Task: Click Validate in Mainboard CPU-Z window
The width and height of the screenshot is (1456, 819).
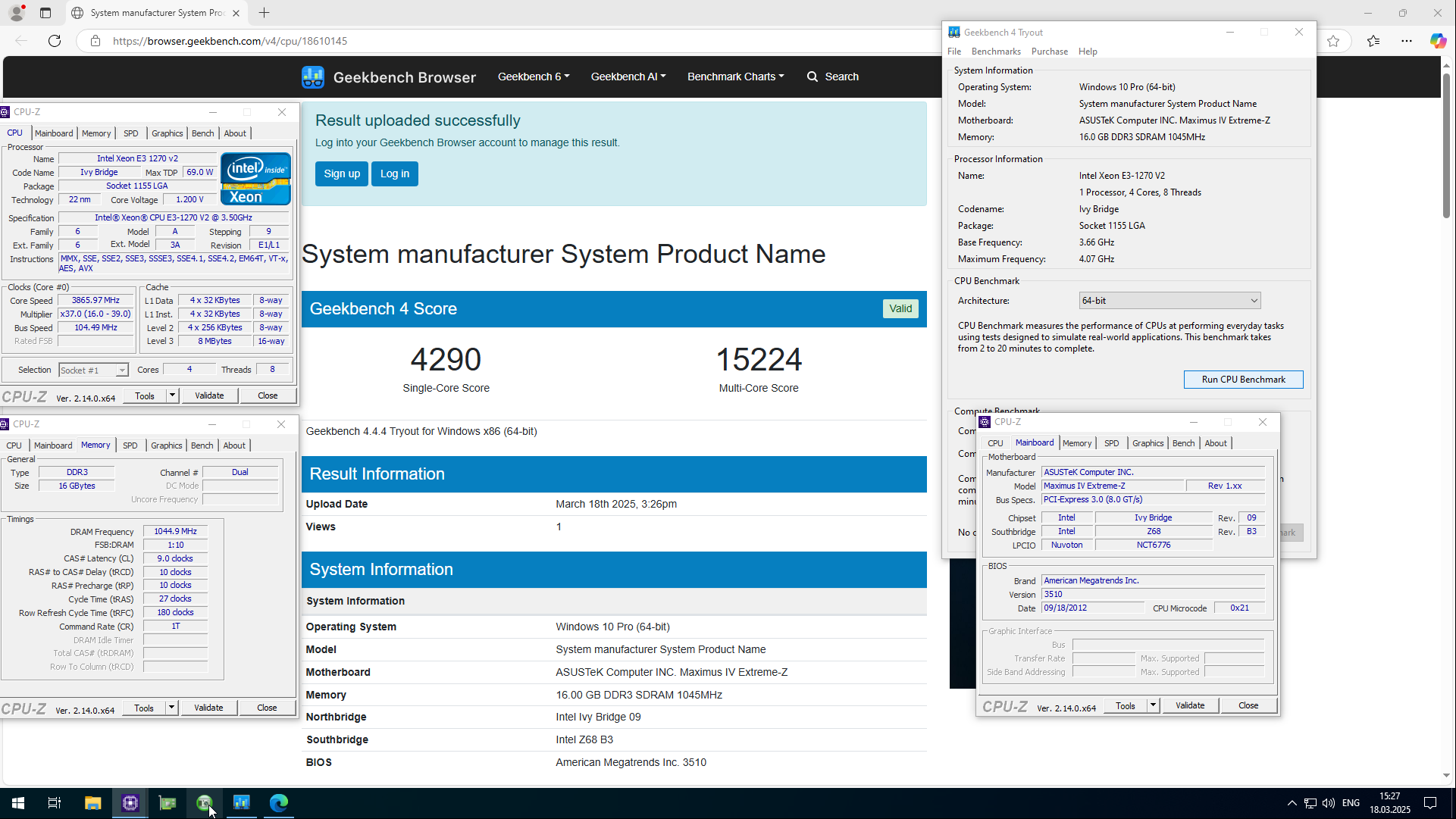Action: [x=1190, y=705]
